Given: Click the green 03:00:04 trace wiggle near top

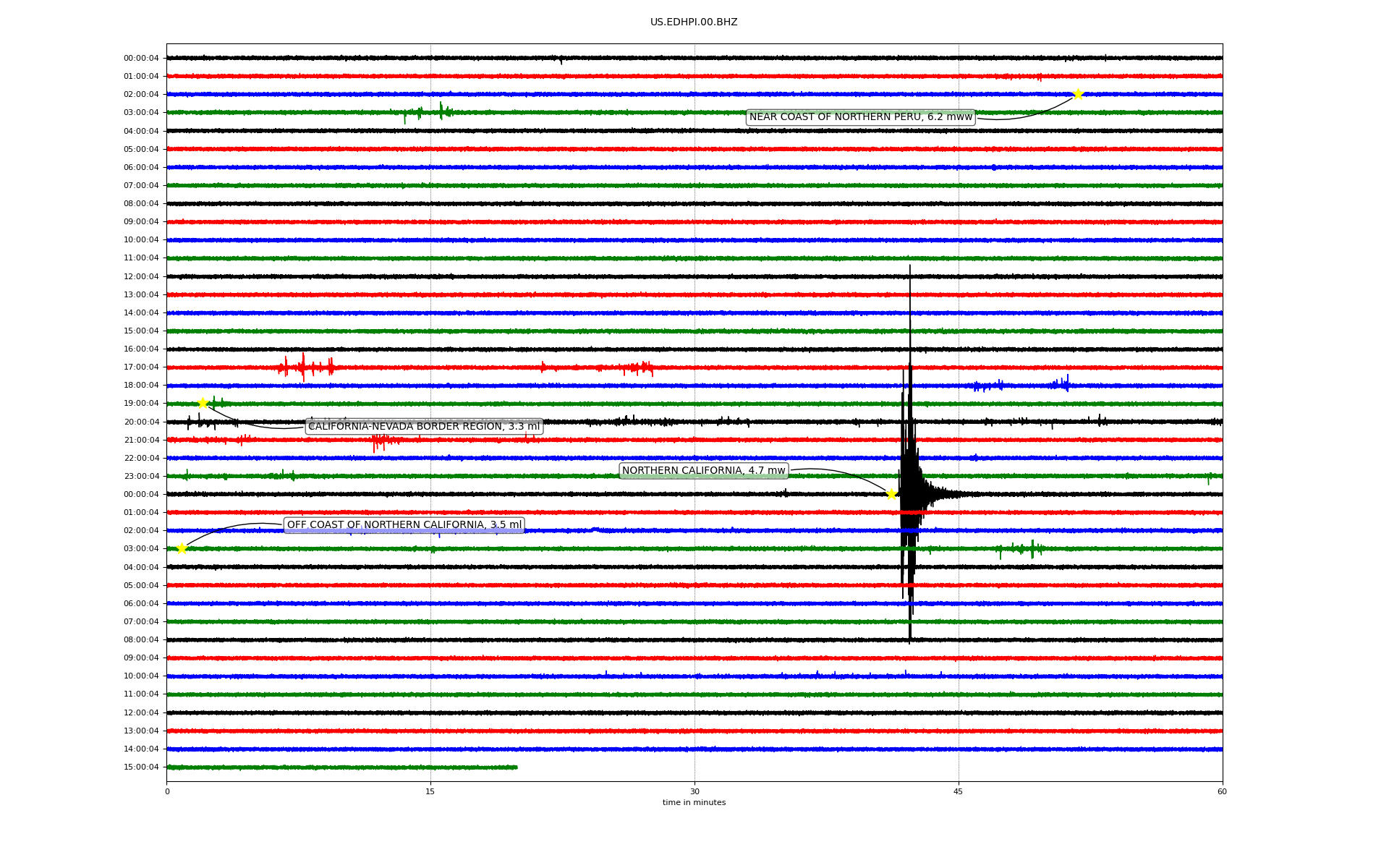Looking at the screenshot, I should click(x=441, y=111).
